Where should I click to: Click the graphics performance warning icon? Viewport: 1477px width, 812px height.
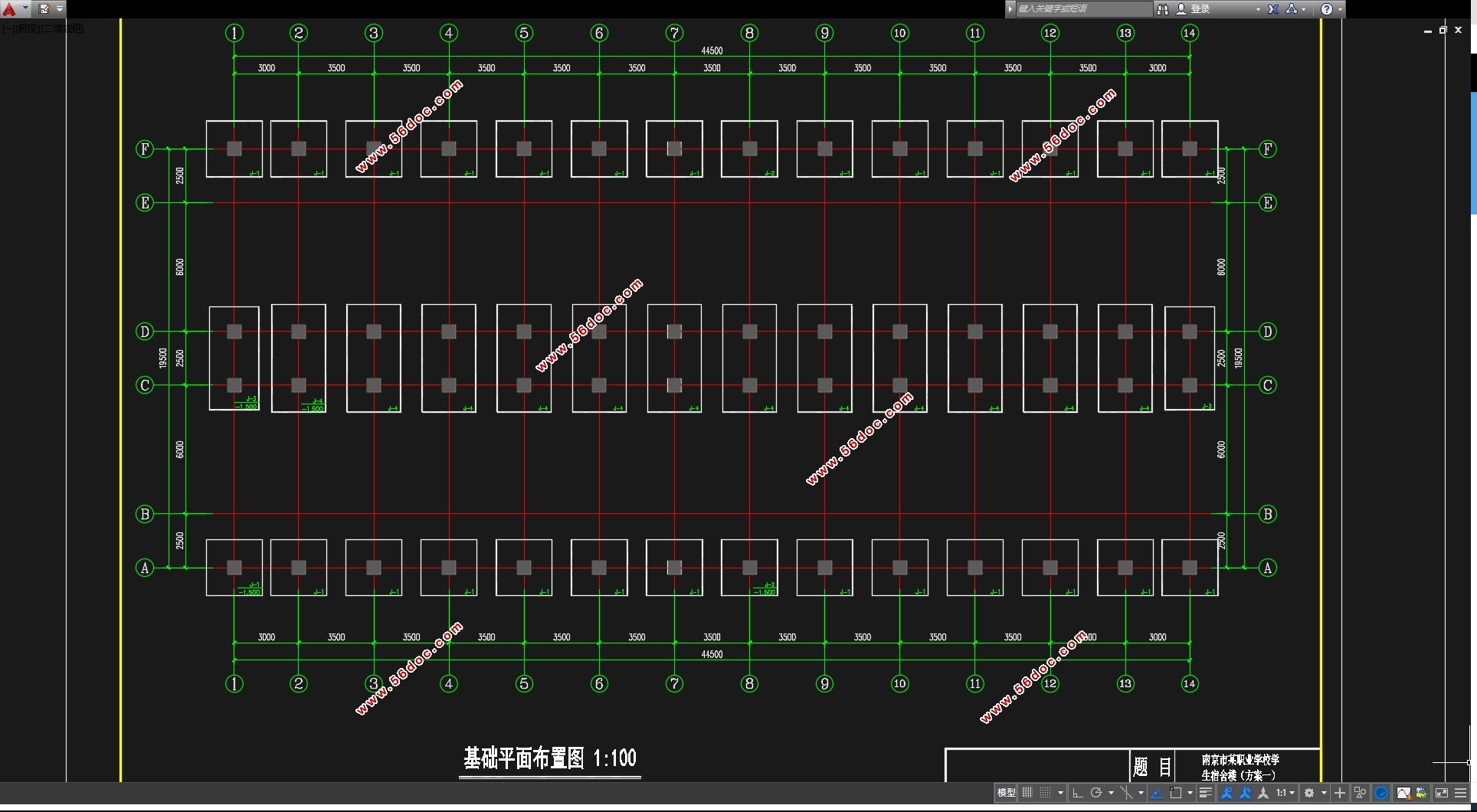tap(1403, 793)
